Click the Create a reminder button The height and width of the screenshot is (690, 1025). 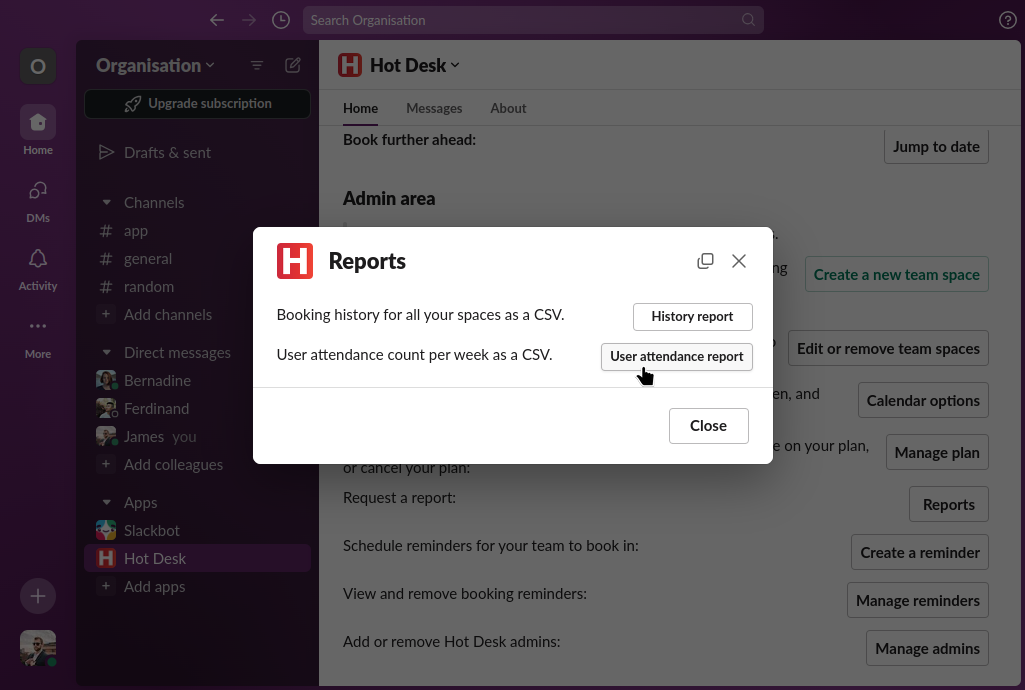pyautogui.click(x=920, y=552)
